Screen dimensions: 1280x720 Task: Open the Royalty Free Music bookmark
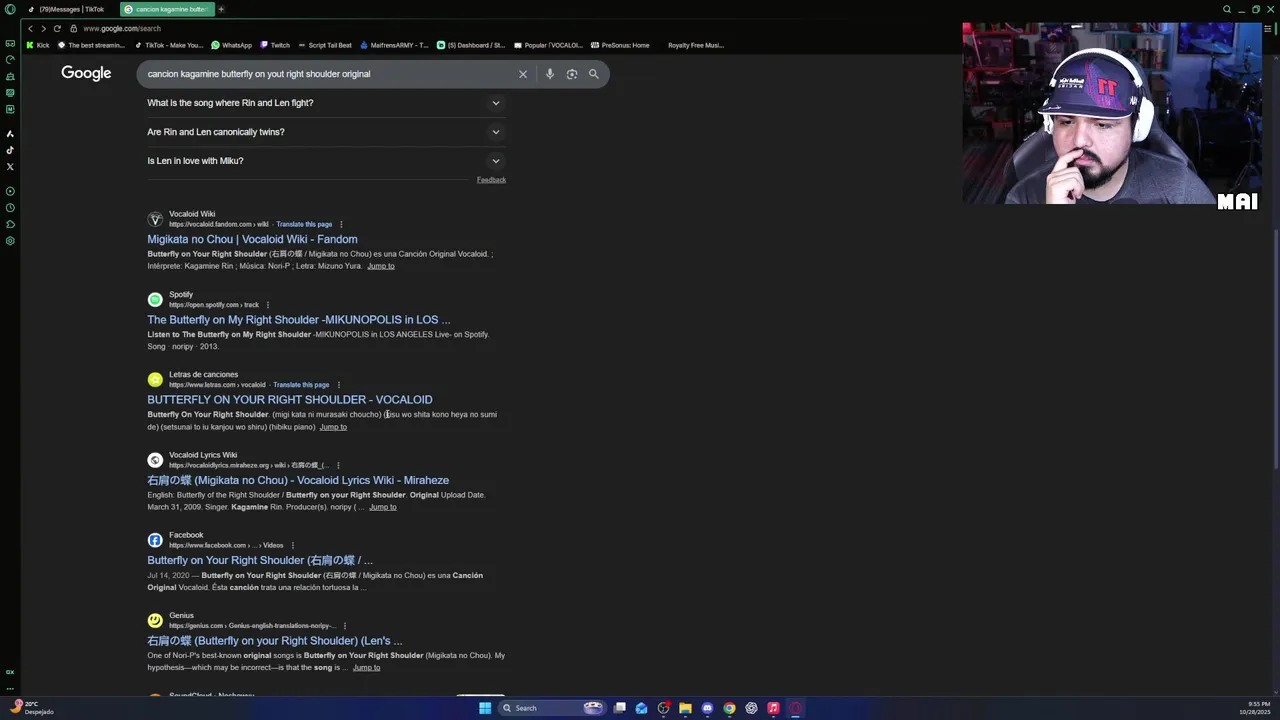tap(696, 45)
